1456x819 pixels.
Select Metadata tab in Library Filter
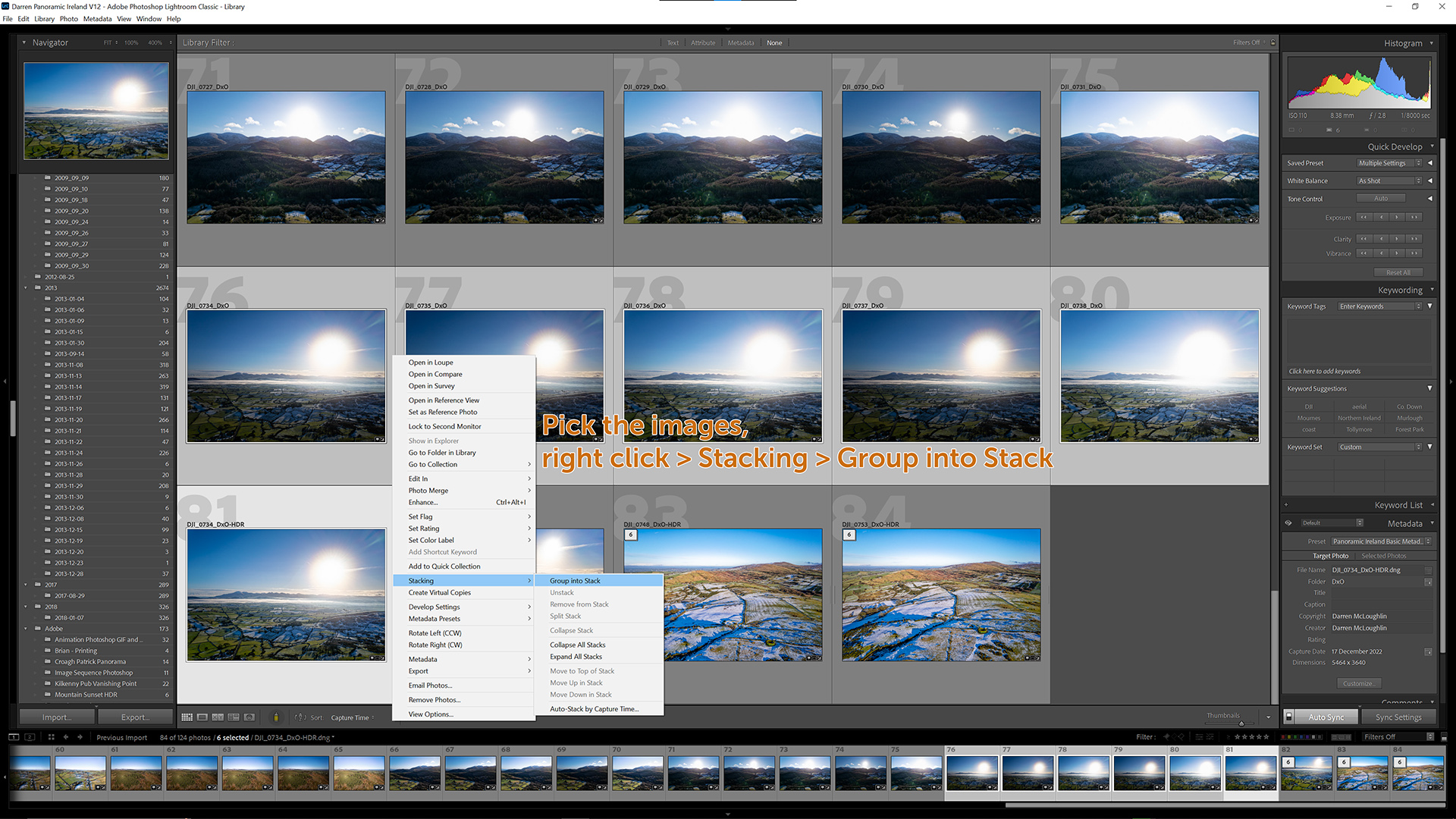741,43
